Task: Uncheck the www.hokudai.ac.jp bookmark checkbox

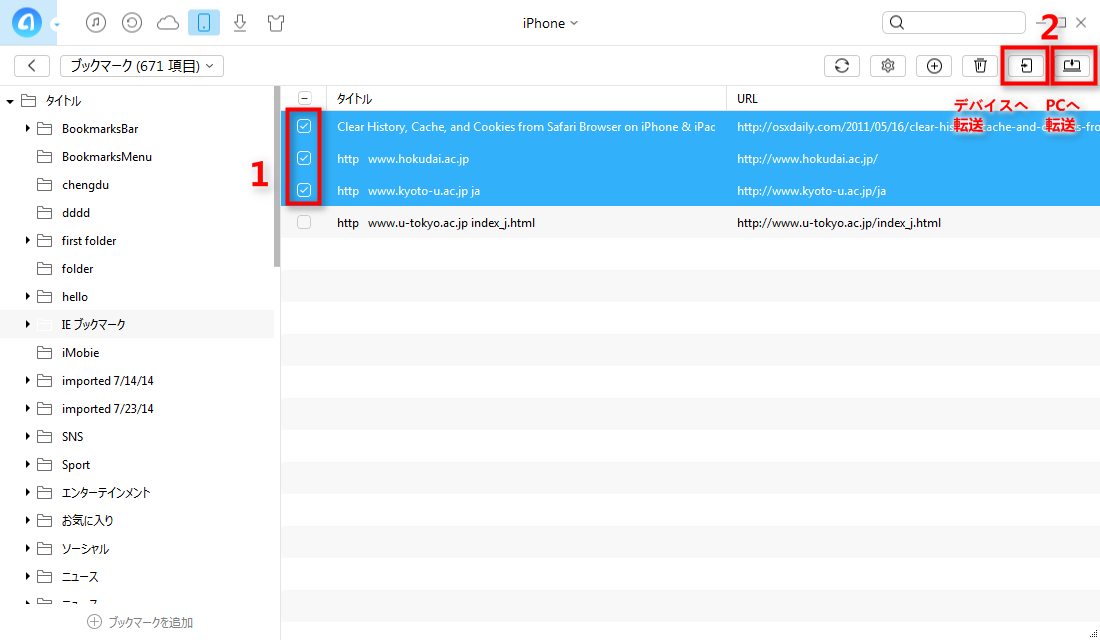Action: point(304,159)
